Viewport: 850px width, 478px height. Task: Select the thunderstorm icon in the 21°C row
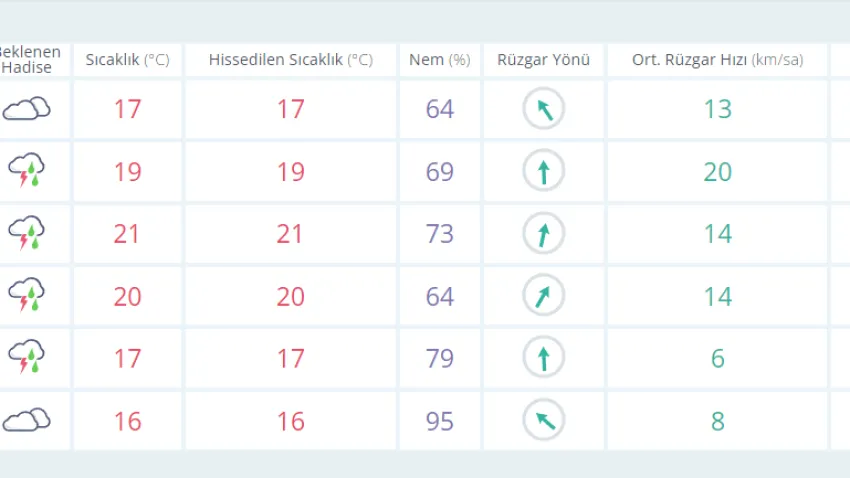[x=27, y=234]
